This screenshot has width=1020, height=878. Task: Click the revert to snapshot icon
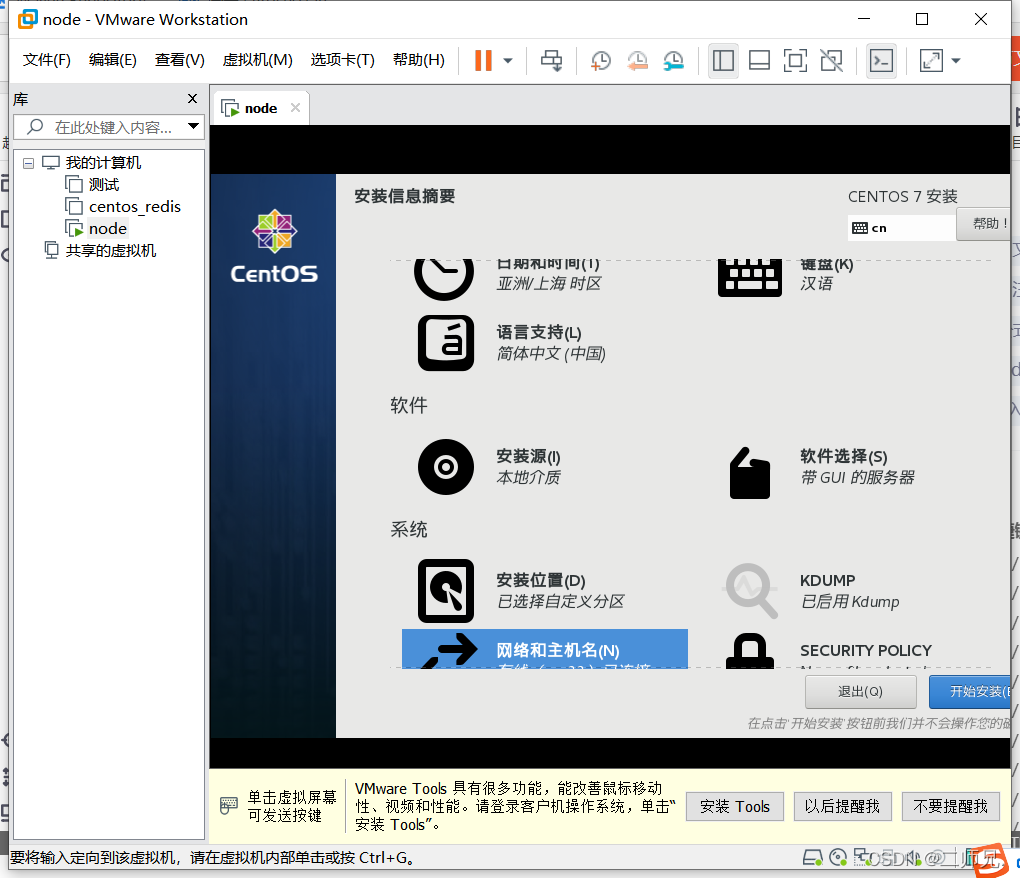(x=638, y=60)
